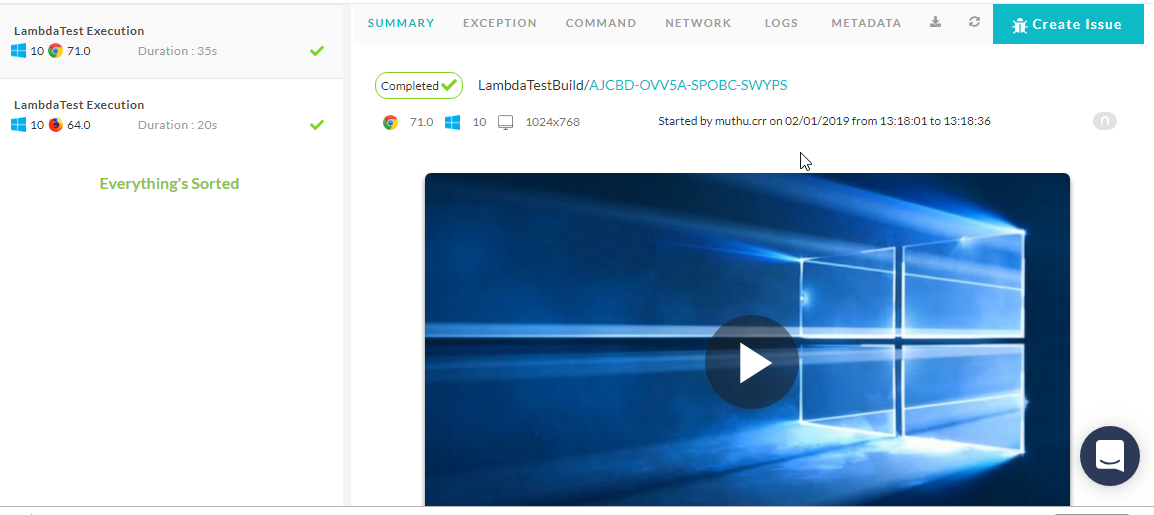Click Windows icon in Chrome execution row

tap(18, 51)
